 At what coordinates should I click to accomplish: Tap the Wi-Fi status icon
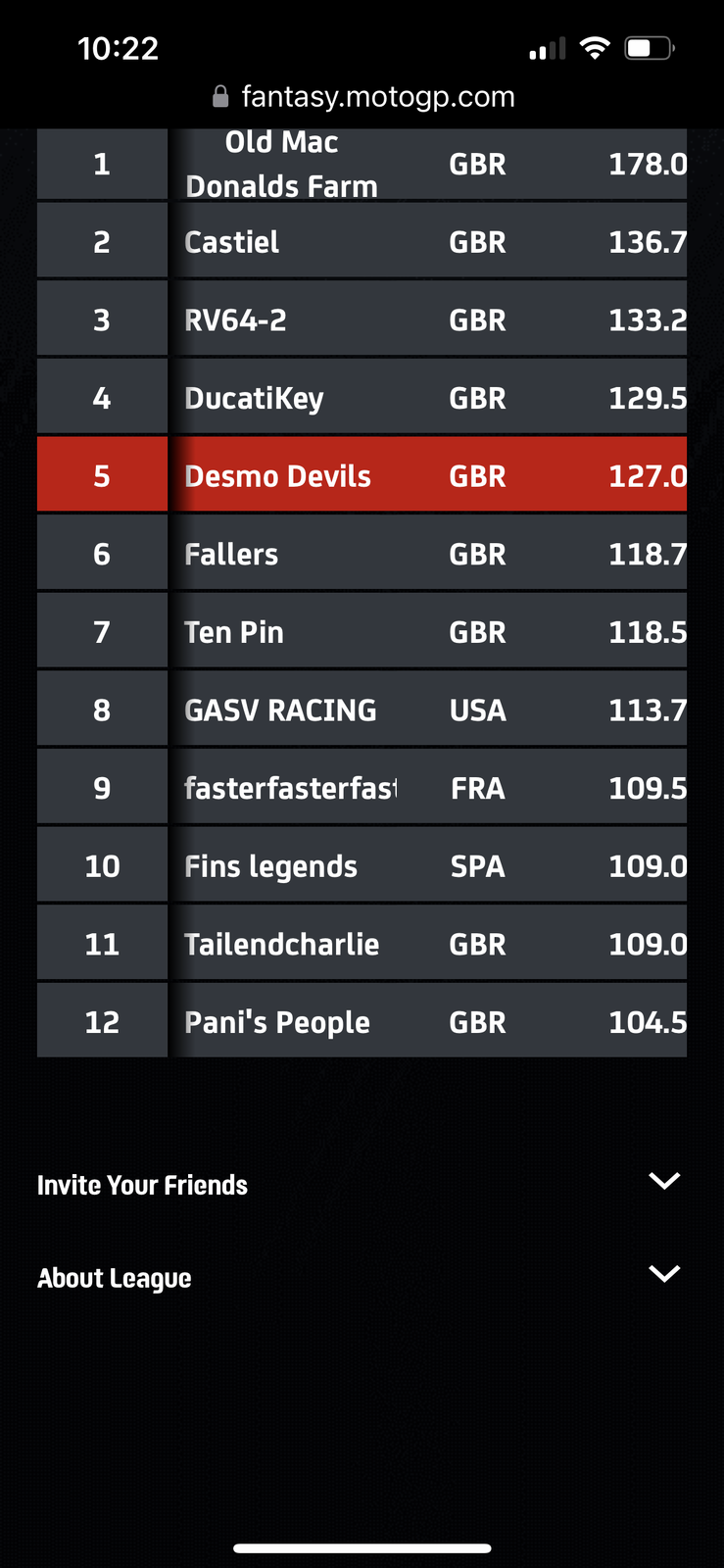point(595,48)
